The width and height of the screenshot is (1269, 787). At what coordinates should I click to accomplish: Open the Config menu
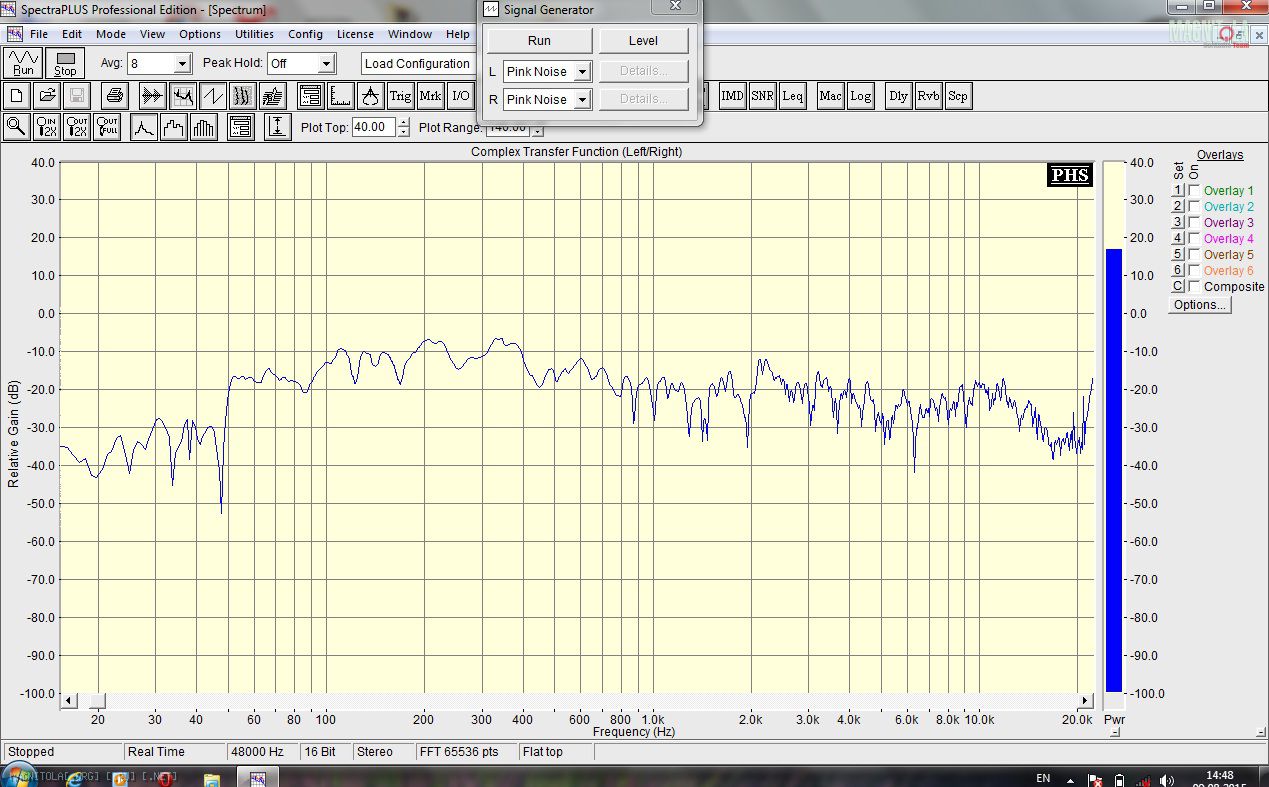(x=305, y=34)
